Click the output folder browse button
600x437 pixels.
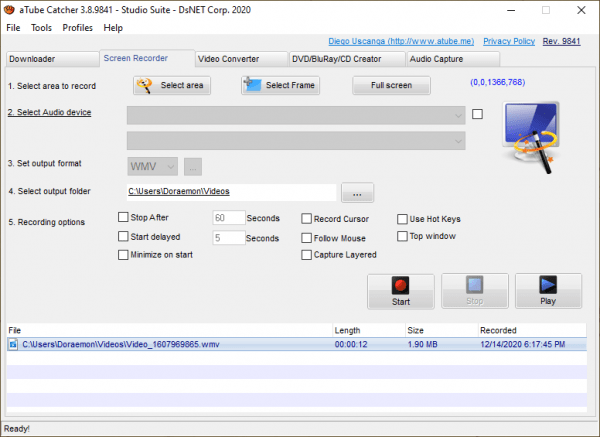357,192
